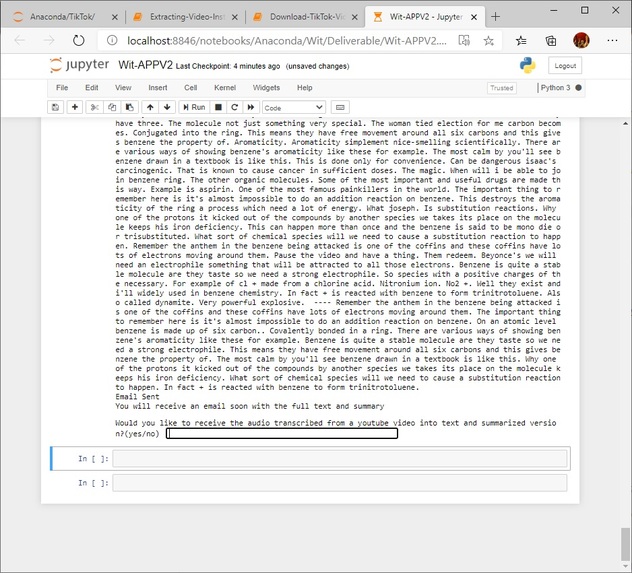Viewport: 632px width, 573px height.
Task: Switch to the Extracting-Video-Inst browser tab
Action: coord(181,17)
